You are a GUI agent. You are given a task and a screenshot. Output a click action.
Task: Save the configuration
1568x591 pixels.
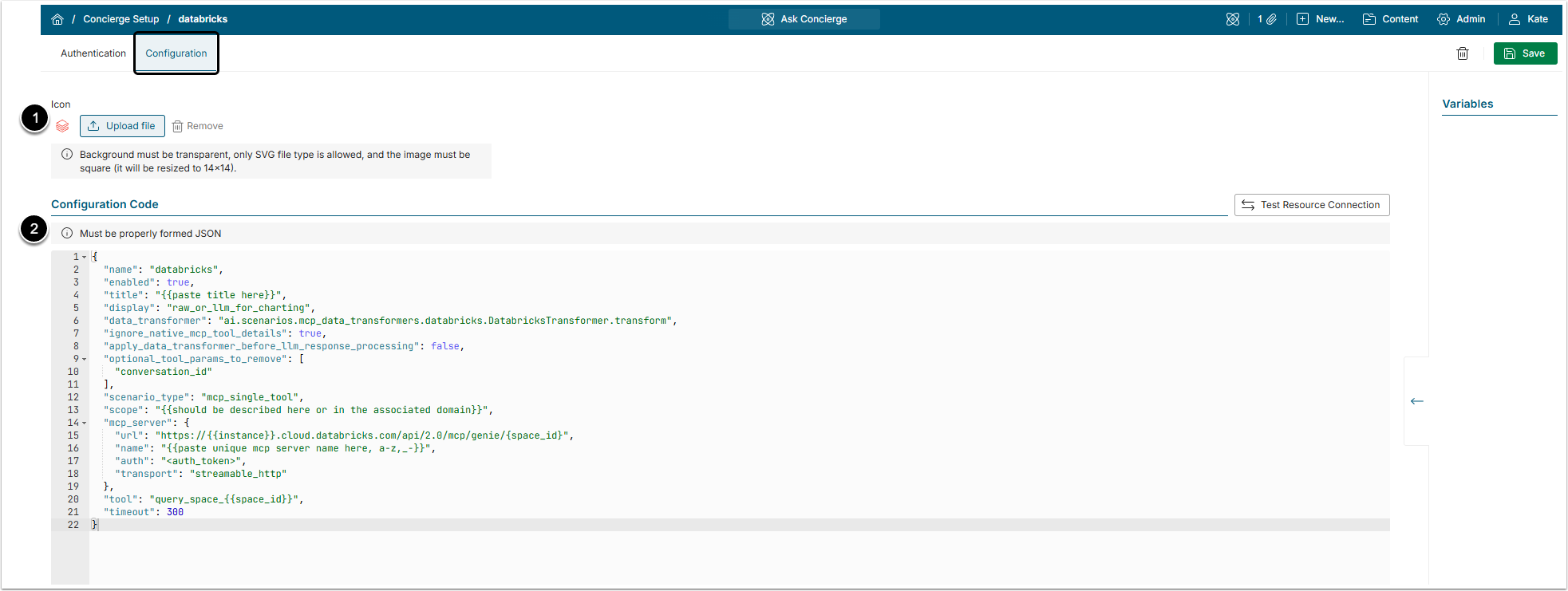[x=1525, y=53]
